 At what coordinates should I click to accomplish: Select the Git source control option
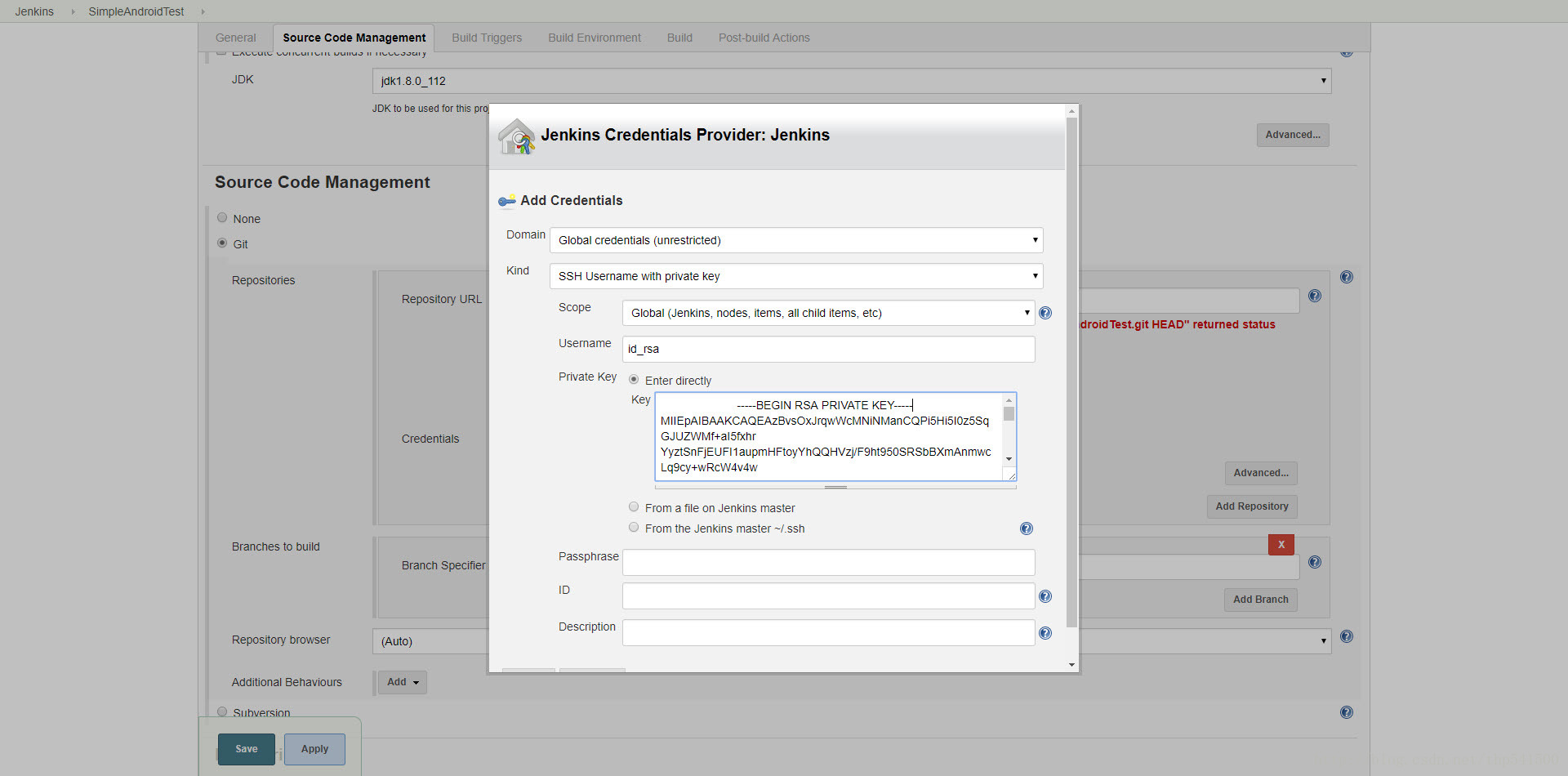222,243
